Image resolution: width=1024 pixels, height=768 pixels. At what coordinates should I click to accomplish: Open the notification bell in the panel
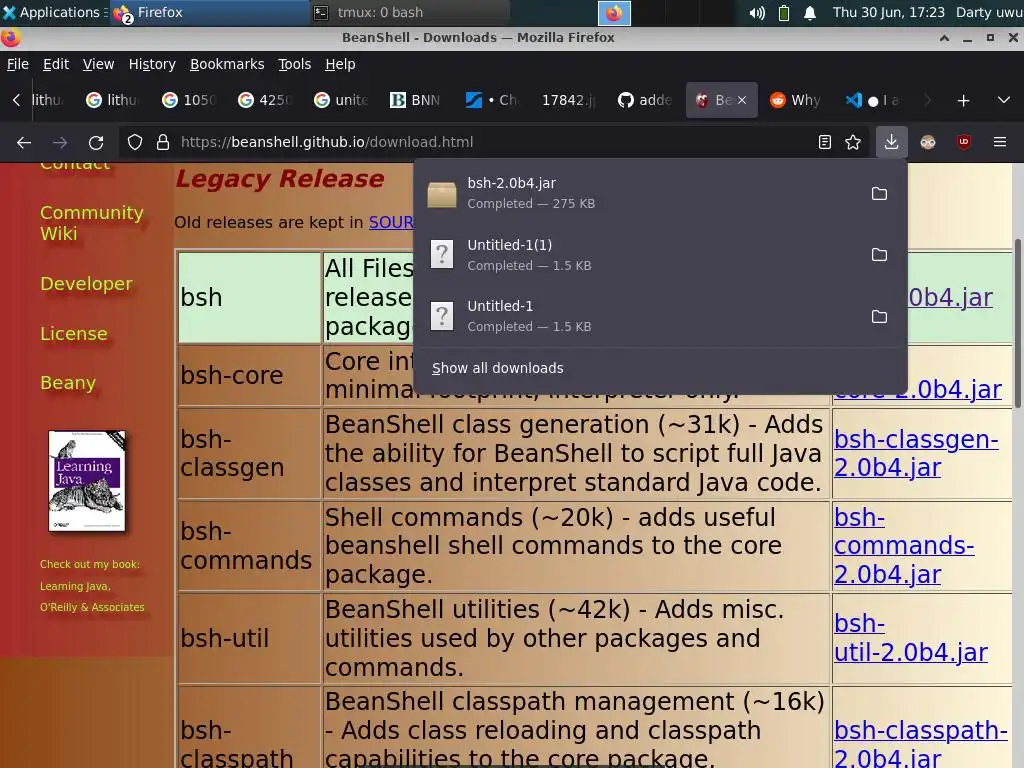tap(810, 12)
